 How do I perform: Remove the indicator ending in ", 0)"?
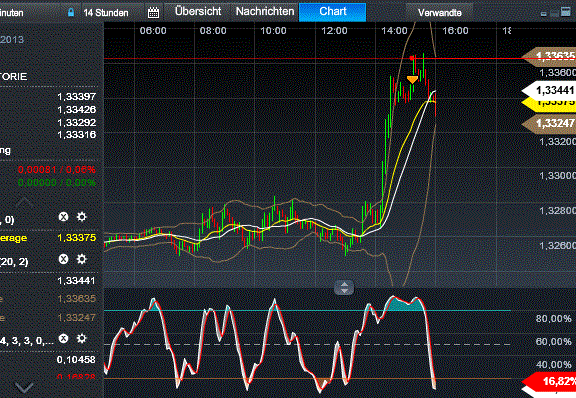64,217
